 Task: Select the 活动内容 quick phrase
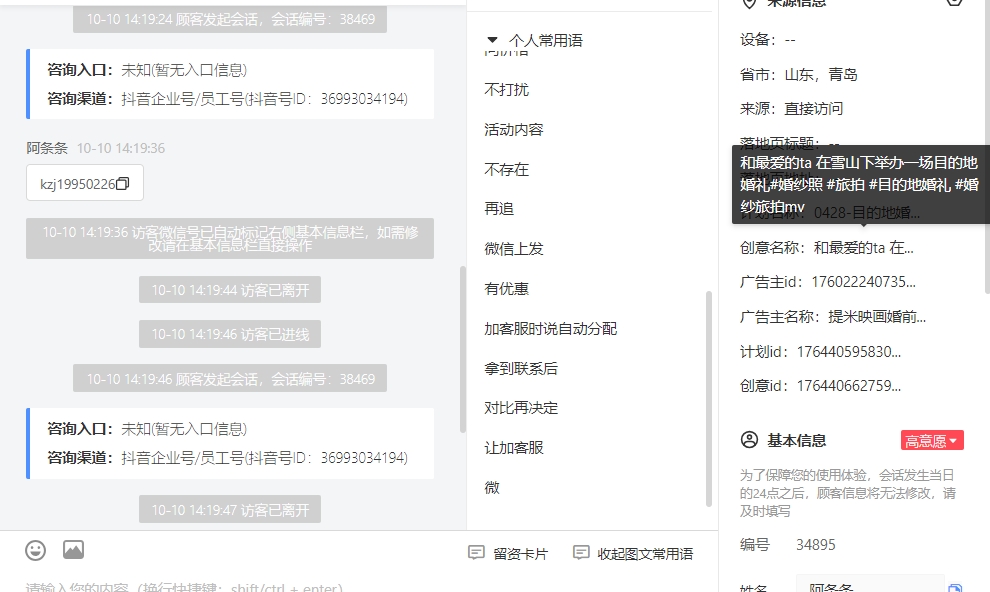pyautogui.click(x=514, y=129)
